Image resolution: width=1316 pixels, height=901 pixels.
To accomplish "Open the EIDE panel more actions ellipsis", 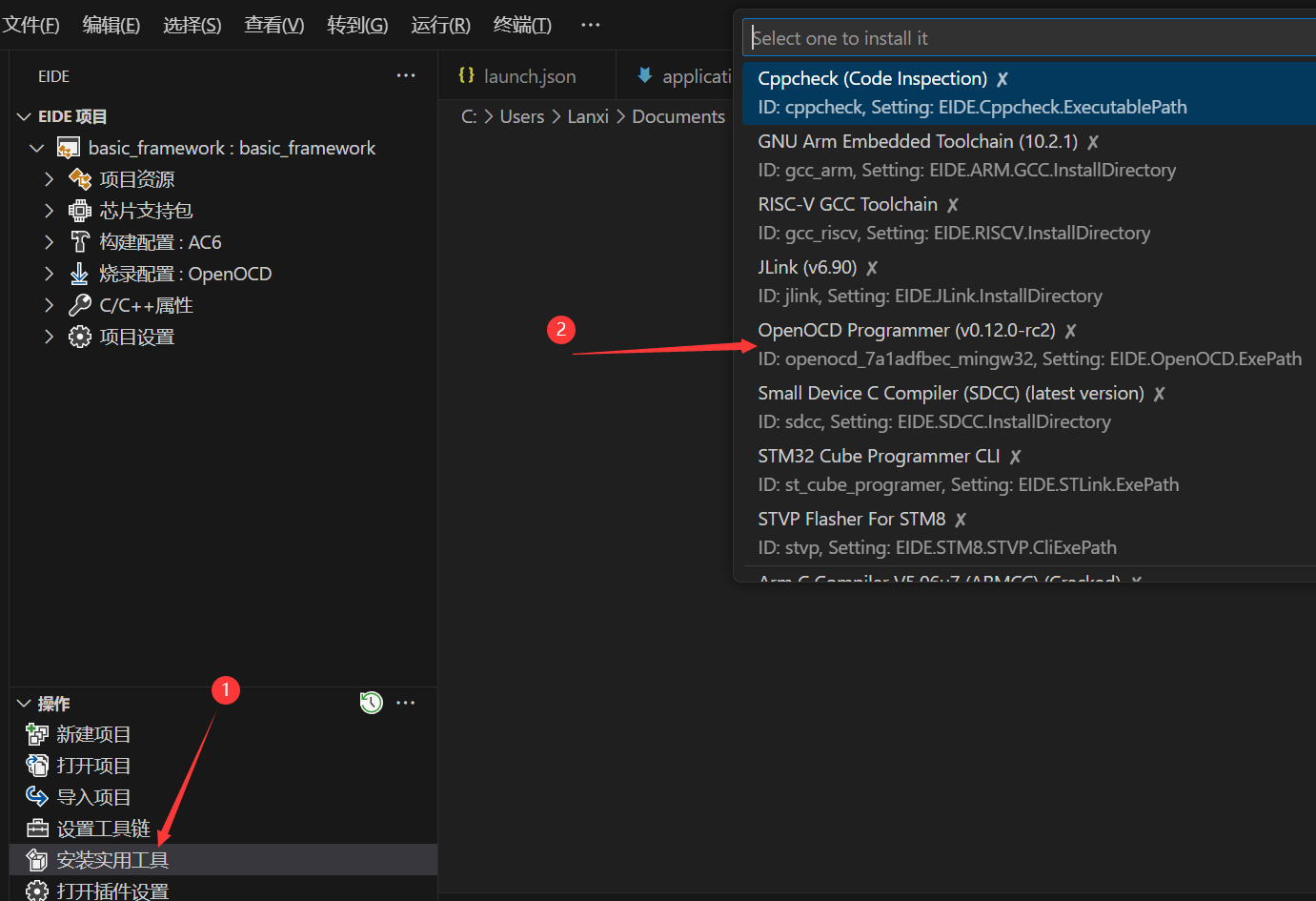I will [x=406, y=76].
